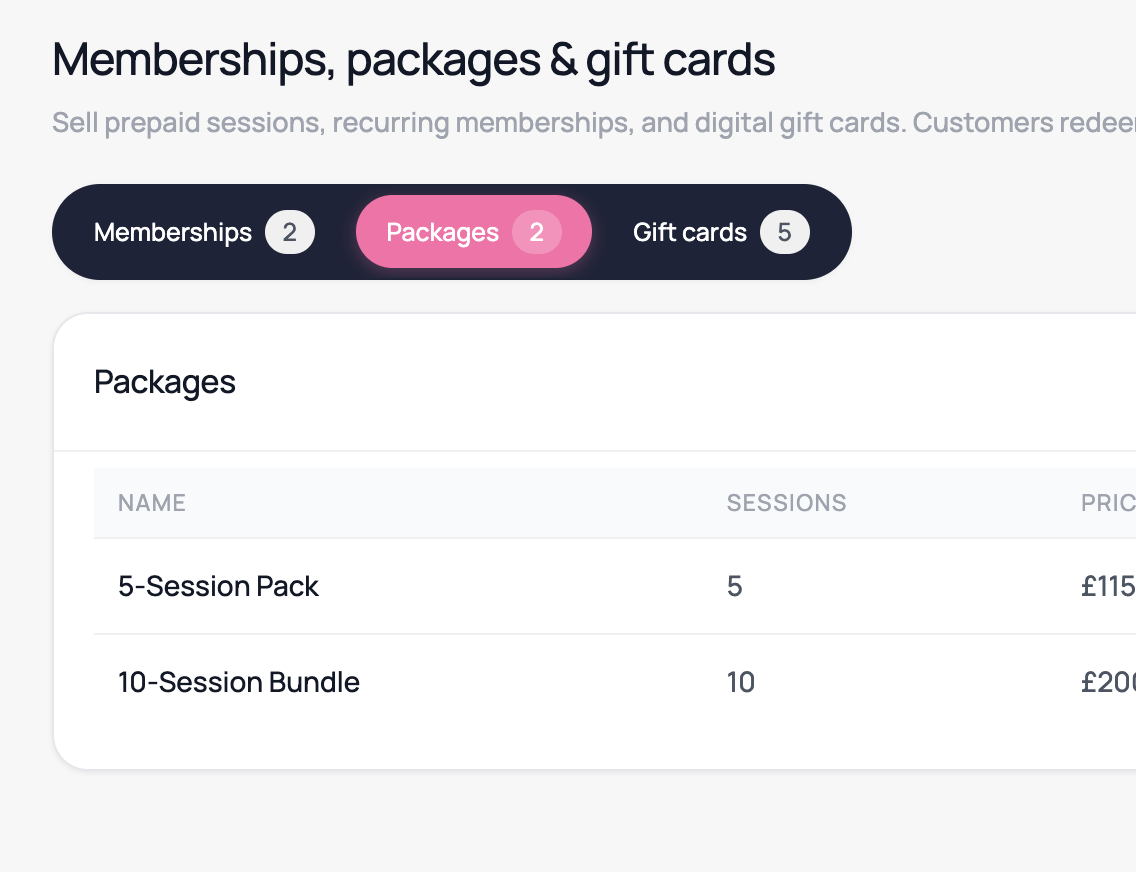This screenshot has width=1136, height=872.
Task: Sort by the NAME column header
Action: click(152, 503)
